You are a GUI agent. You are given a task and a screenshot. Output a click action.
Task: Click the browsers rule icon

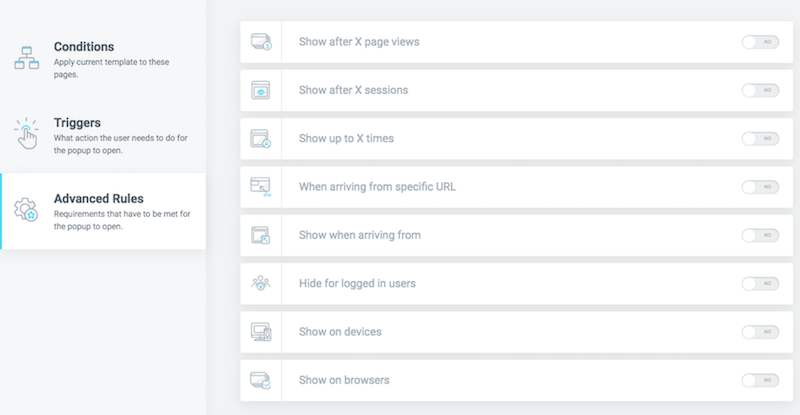[x=261, y=380]
